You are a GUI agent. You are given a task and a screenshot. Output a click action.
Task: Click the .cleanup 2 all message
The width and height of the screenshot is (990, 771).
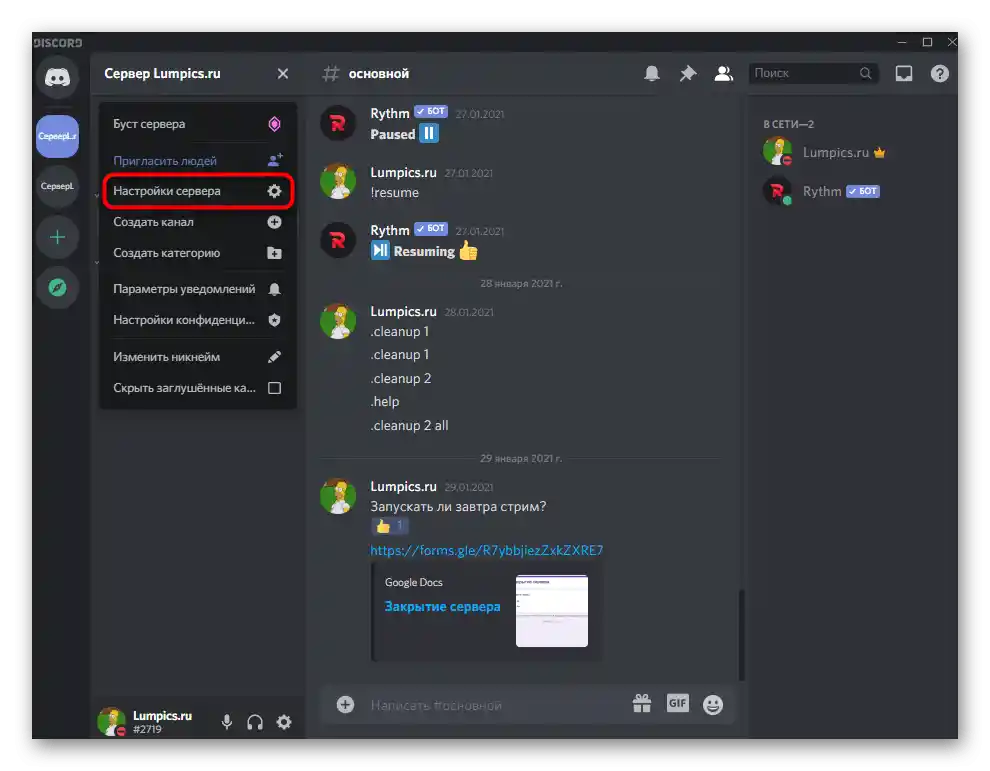click(x=409, y=426)
